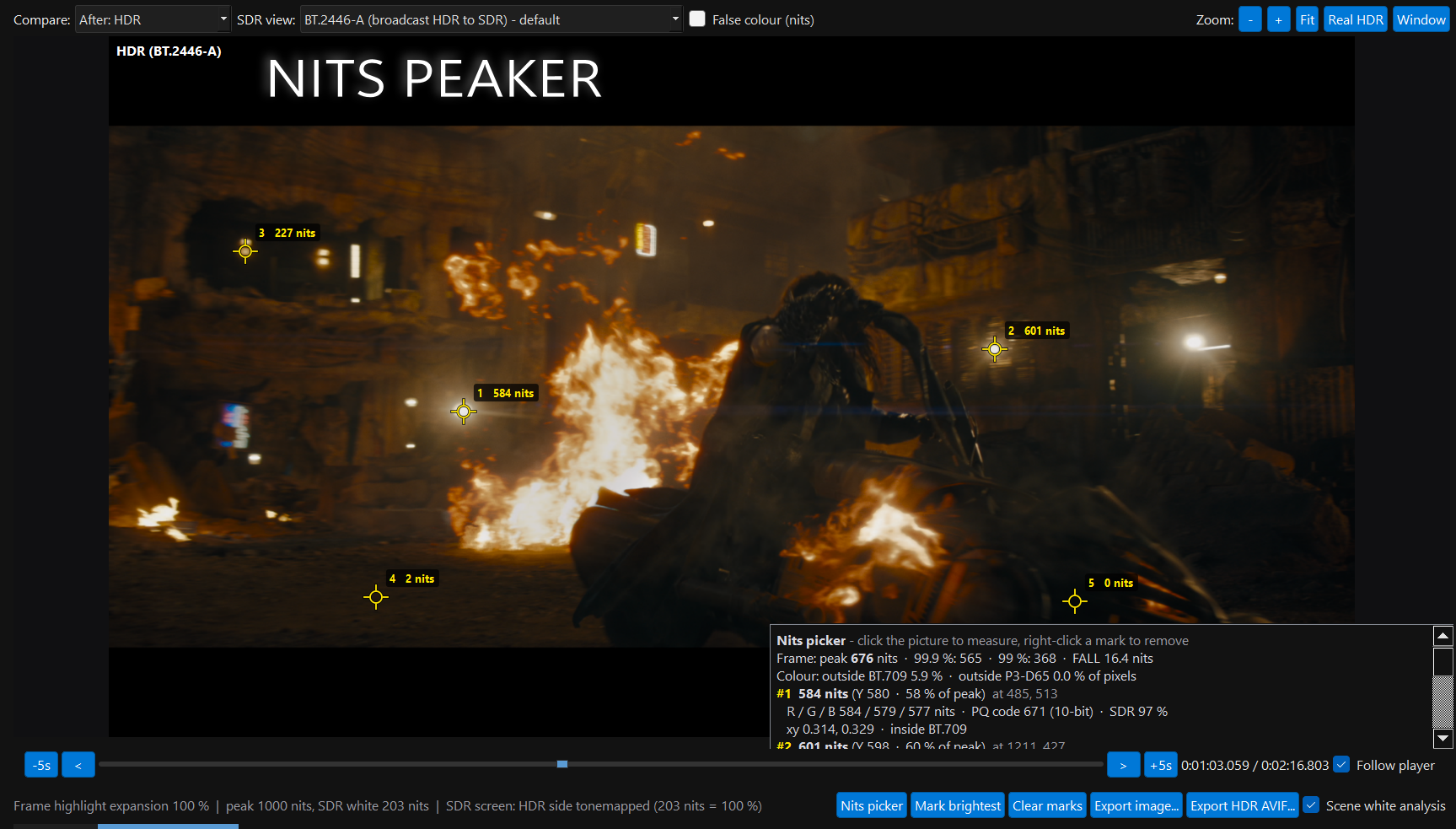Click crosshair mark 2 at 601 nits

pos(995,349)
